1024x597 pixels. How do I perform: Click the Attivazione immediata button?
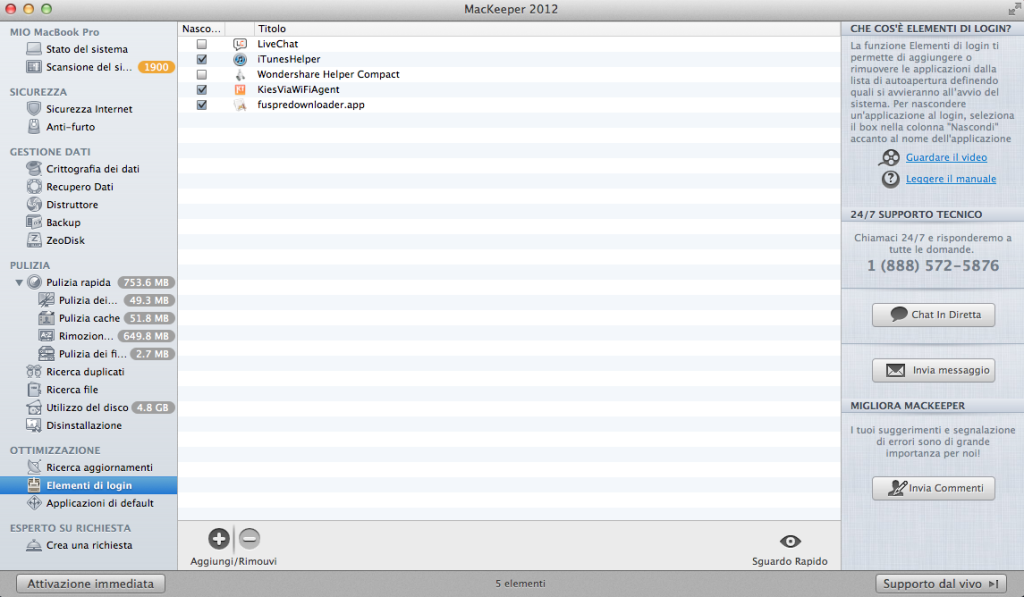coord(91,583)
